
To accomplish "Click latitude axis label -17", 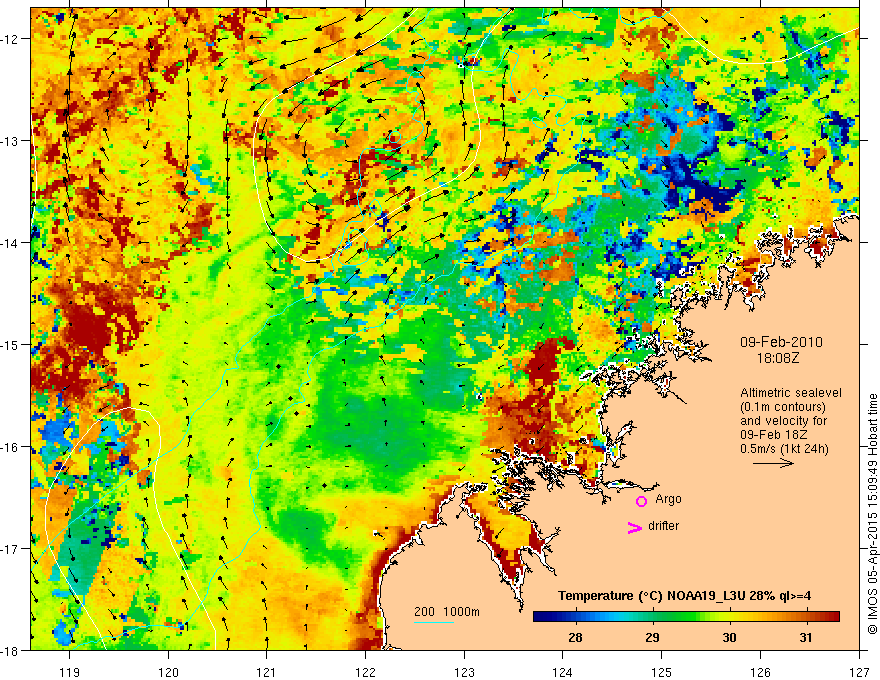I will [x=11, y=548].
